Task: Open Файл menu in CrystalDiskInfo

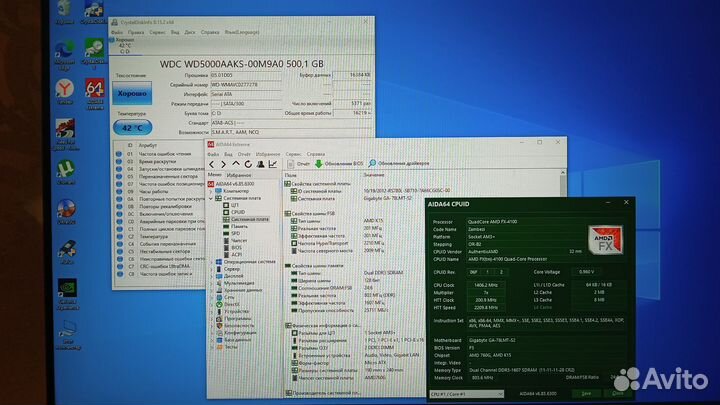Action: click(117, 33)
